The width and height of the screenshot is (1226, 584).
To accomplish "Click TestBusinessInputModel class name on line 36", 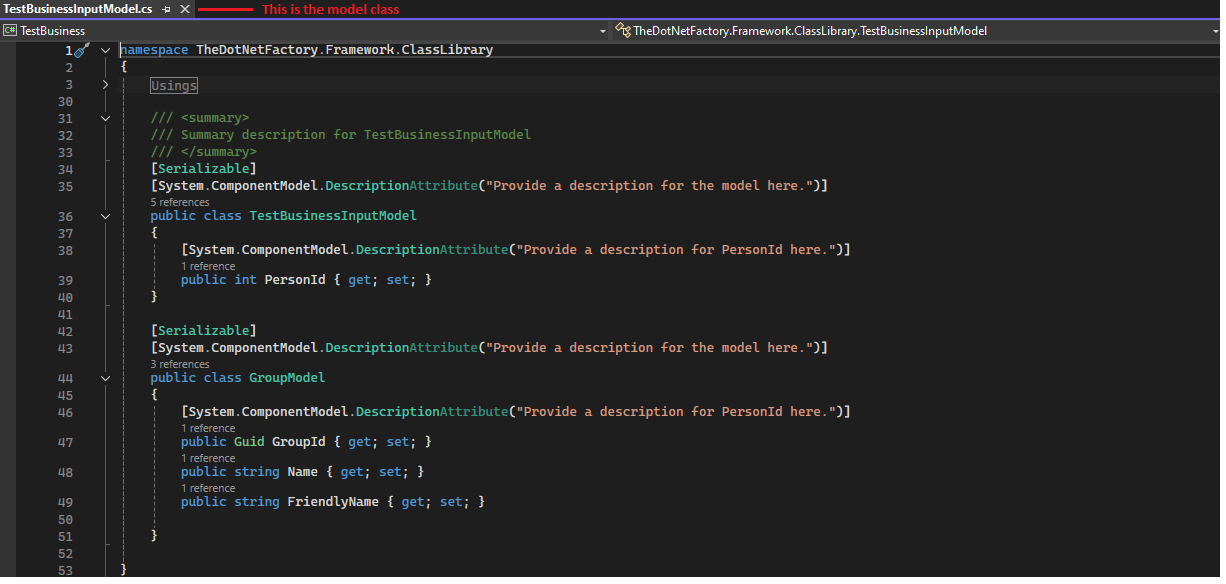I will [333, 216].
